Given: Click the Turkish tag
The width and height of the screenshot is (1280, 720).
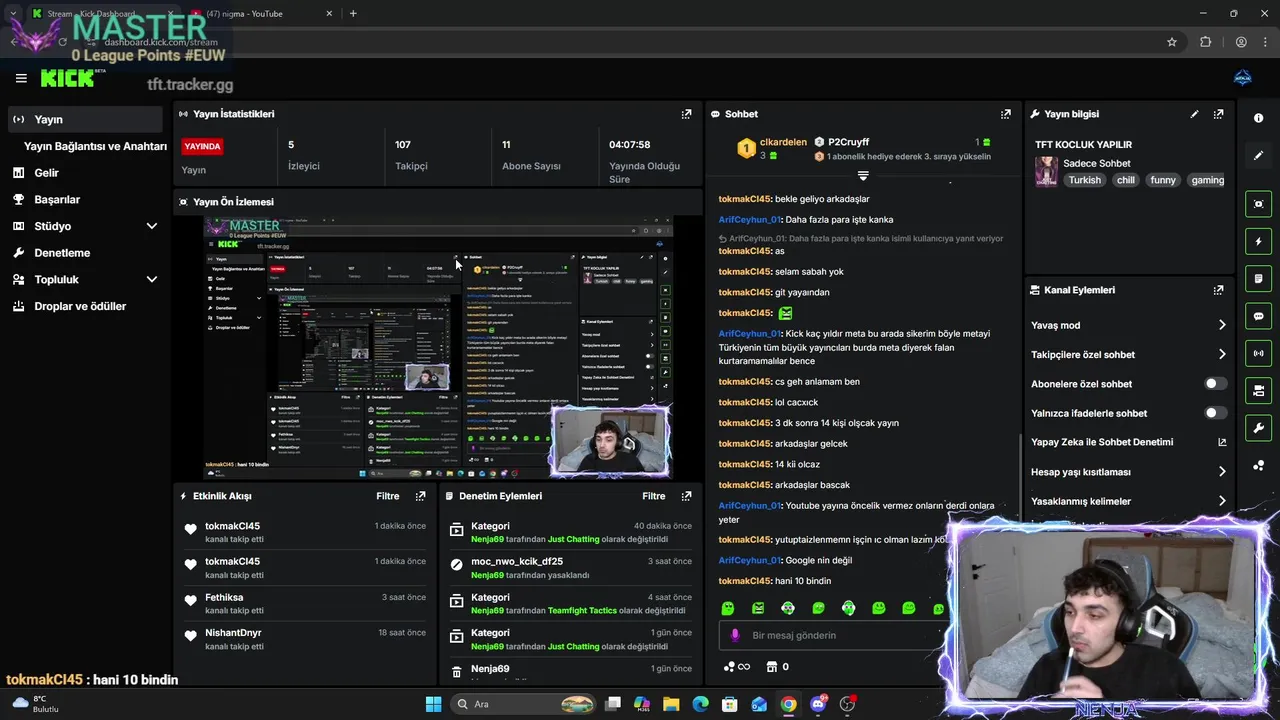Looking at the screenshot, I should 1084,180.
